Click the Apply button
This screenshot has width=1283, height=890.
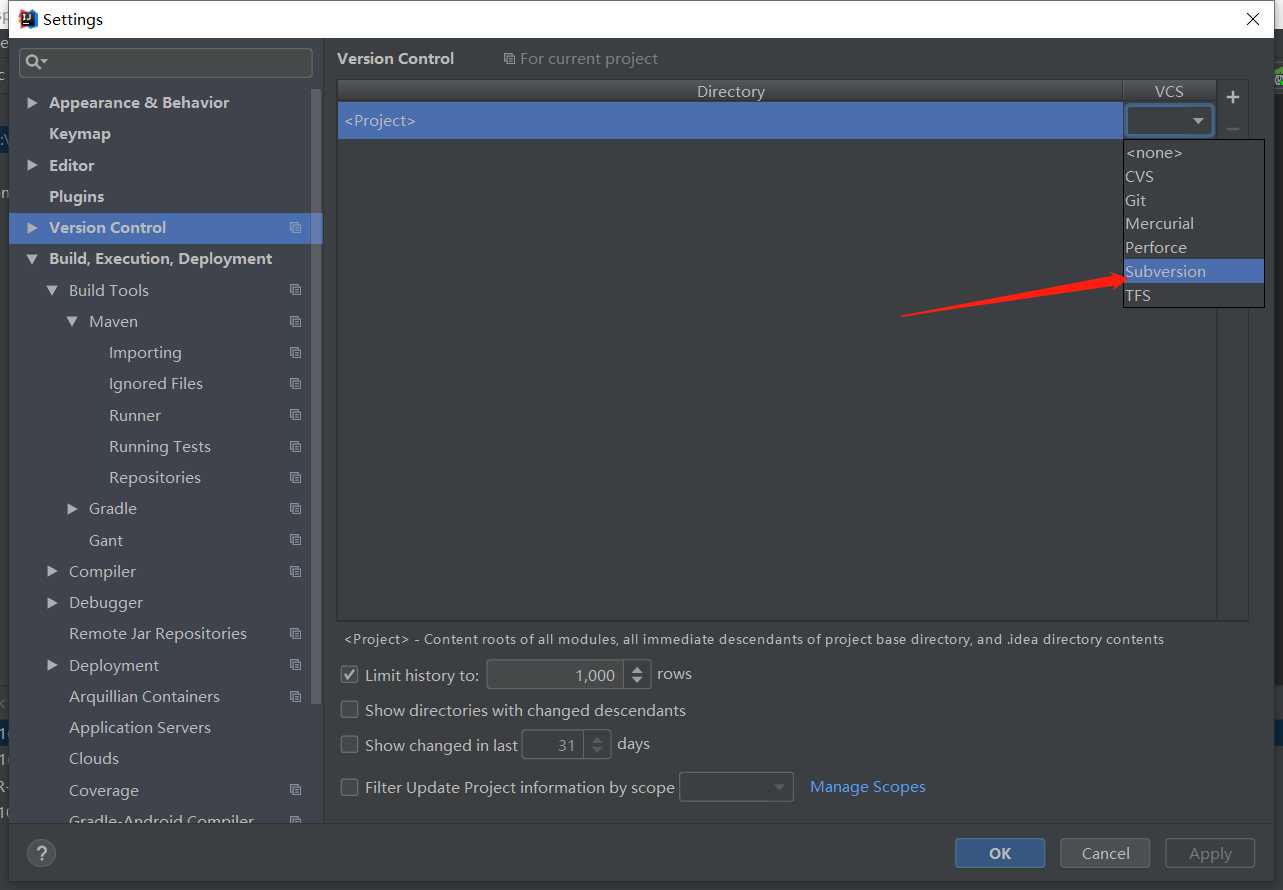1210,853
